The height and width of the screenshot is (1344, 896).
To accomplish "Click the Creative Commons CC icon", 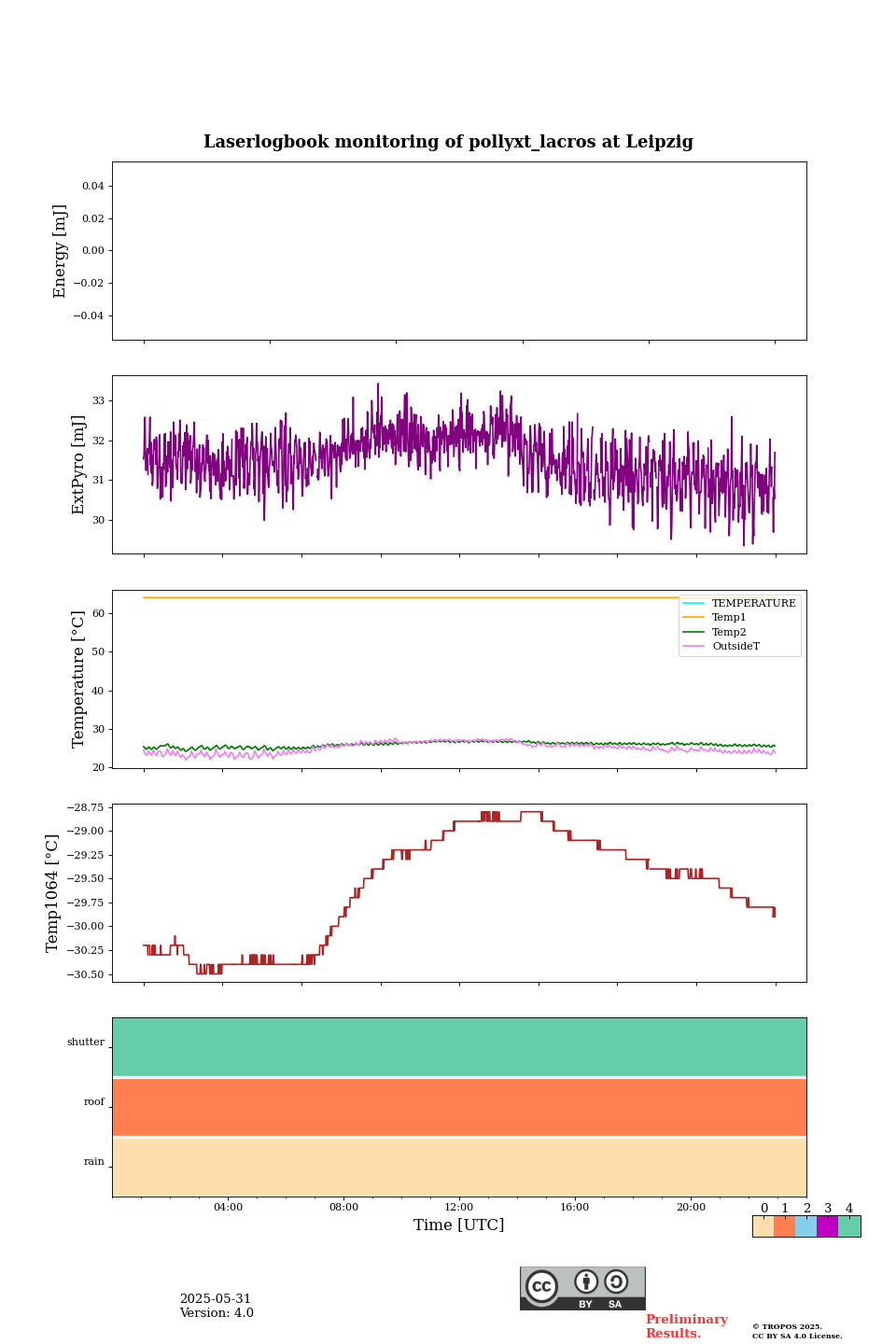I will point(541,1286).
